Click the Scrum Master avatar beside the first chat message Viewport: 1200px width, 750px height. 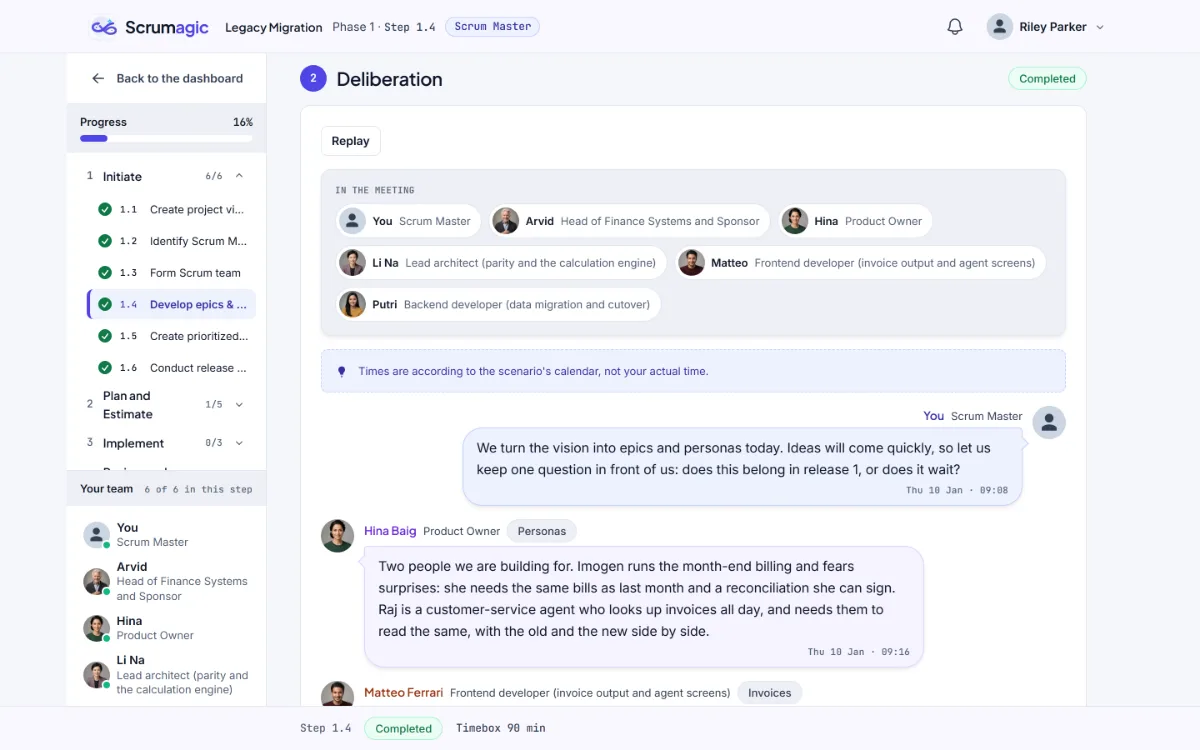tap(1049, 422)
